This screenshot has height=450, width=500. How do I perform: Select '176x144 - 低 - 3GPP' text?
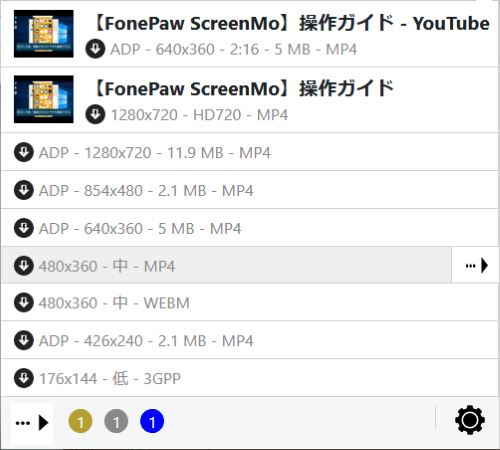[110, 379]
